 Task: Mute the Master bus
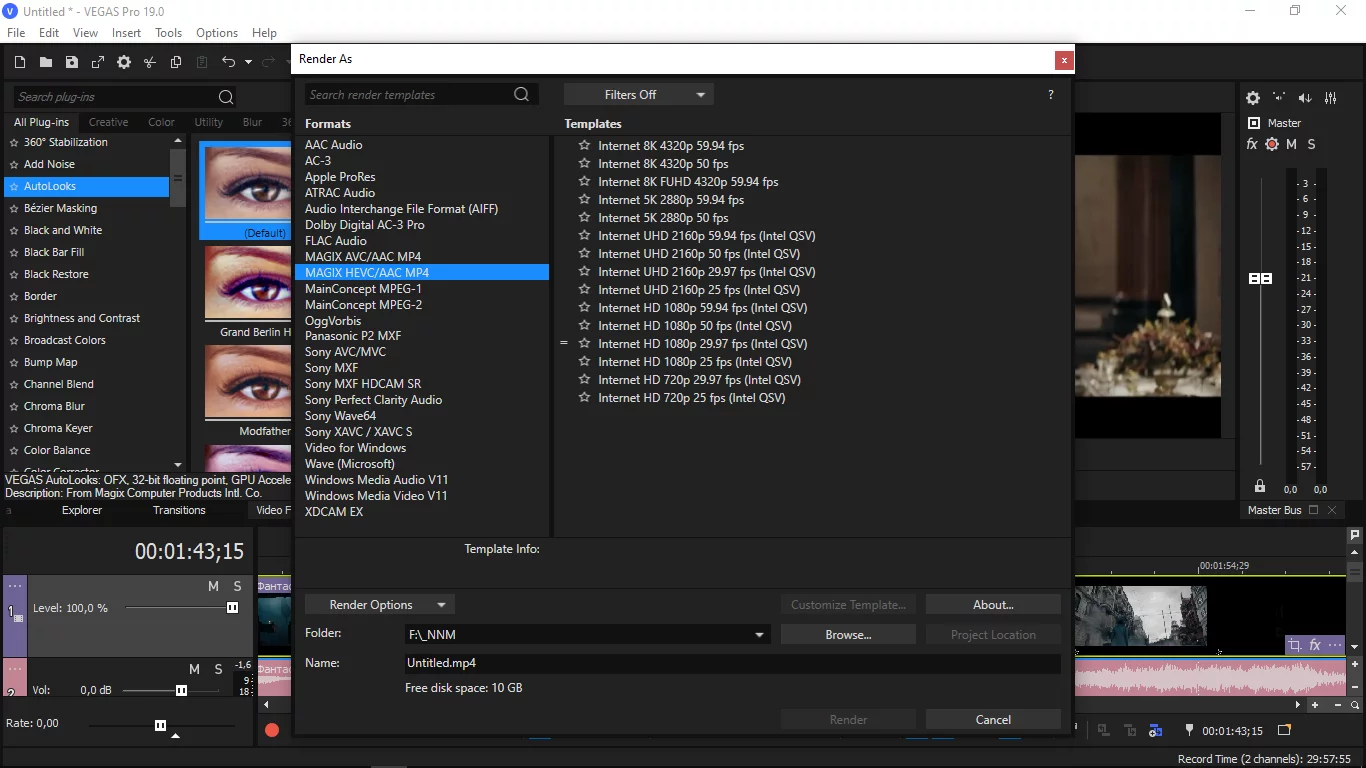tap(1291, 144)
